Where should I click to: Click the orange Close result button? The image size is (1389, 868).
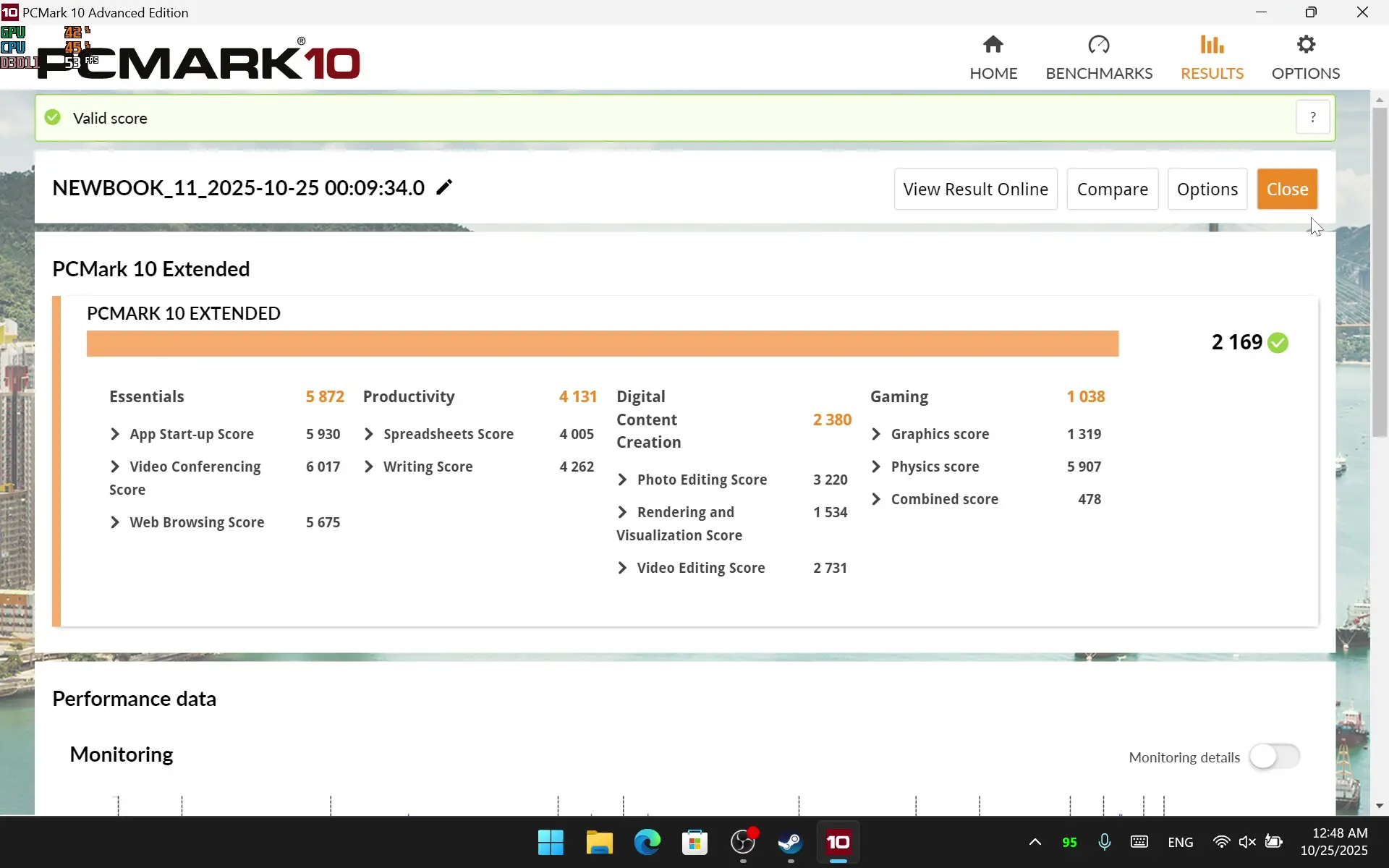pyautogui.click(x=1286, y=190)
